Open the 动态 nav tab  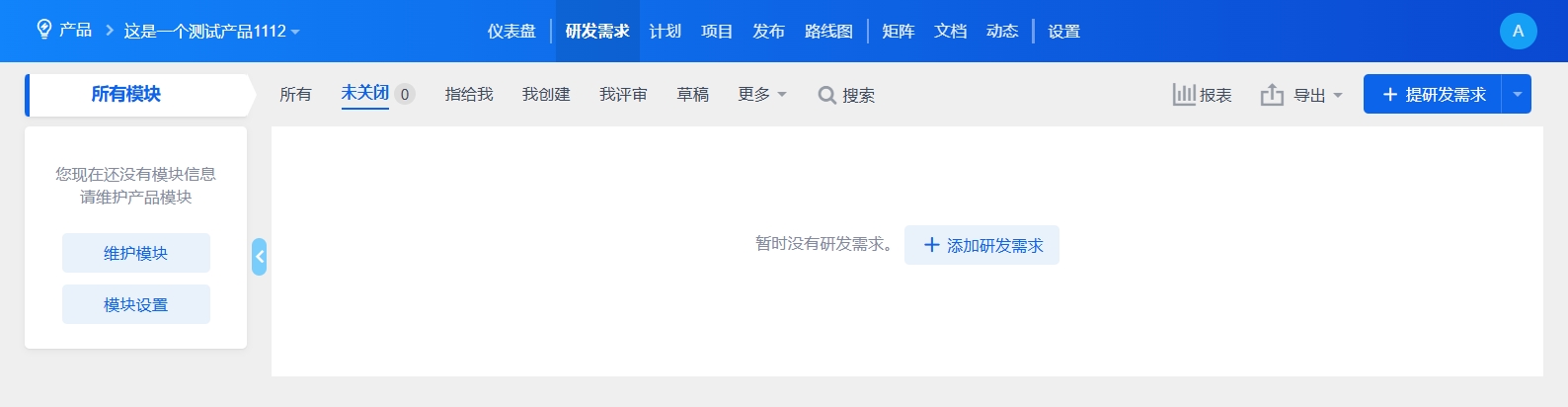tap(1002, 32)
